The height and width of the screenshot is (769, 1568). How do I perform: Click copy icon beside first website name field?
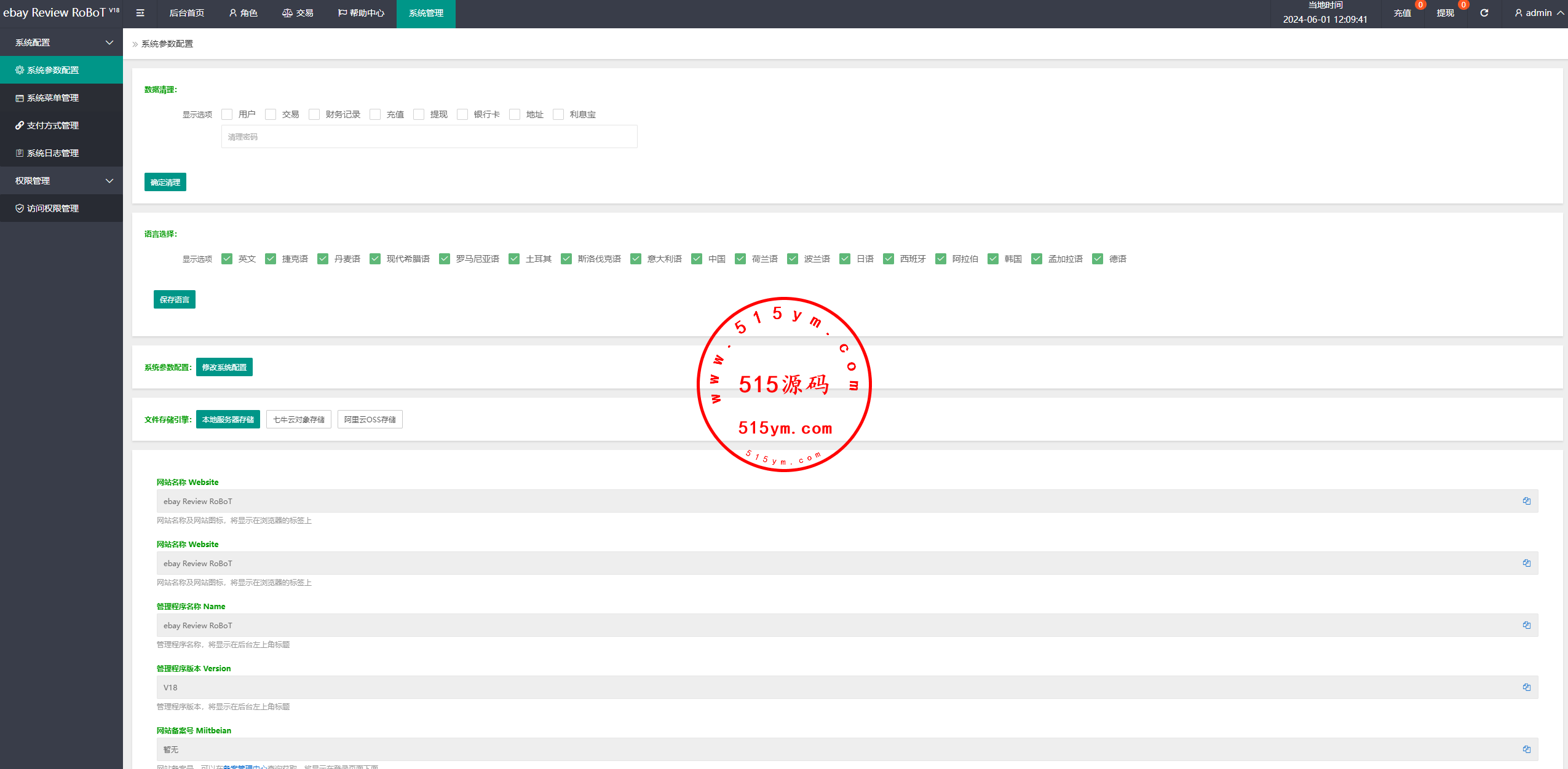pos(1526,501)
